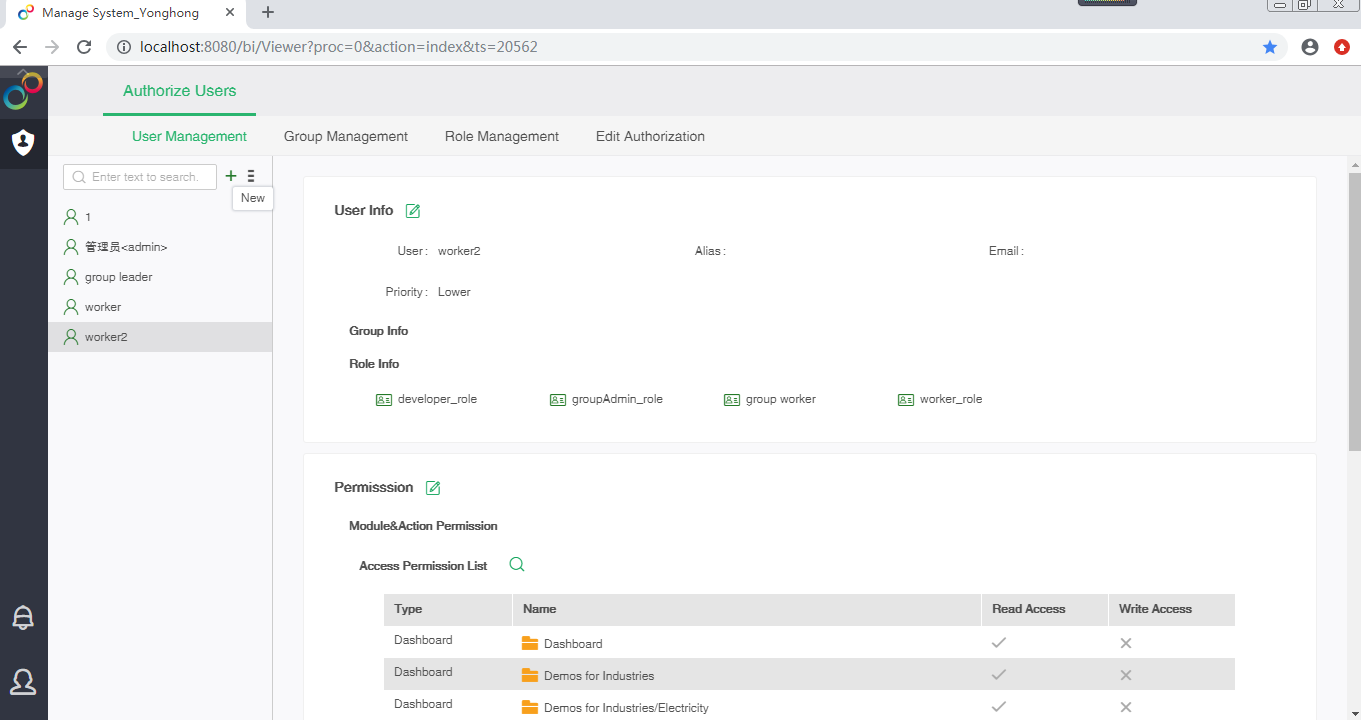
Task: Click the worker_role role icon
Action: tap(906, 400)
